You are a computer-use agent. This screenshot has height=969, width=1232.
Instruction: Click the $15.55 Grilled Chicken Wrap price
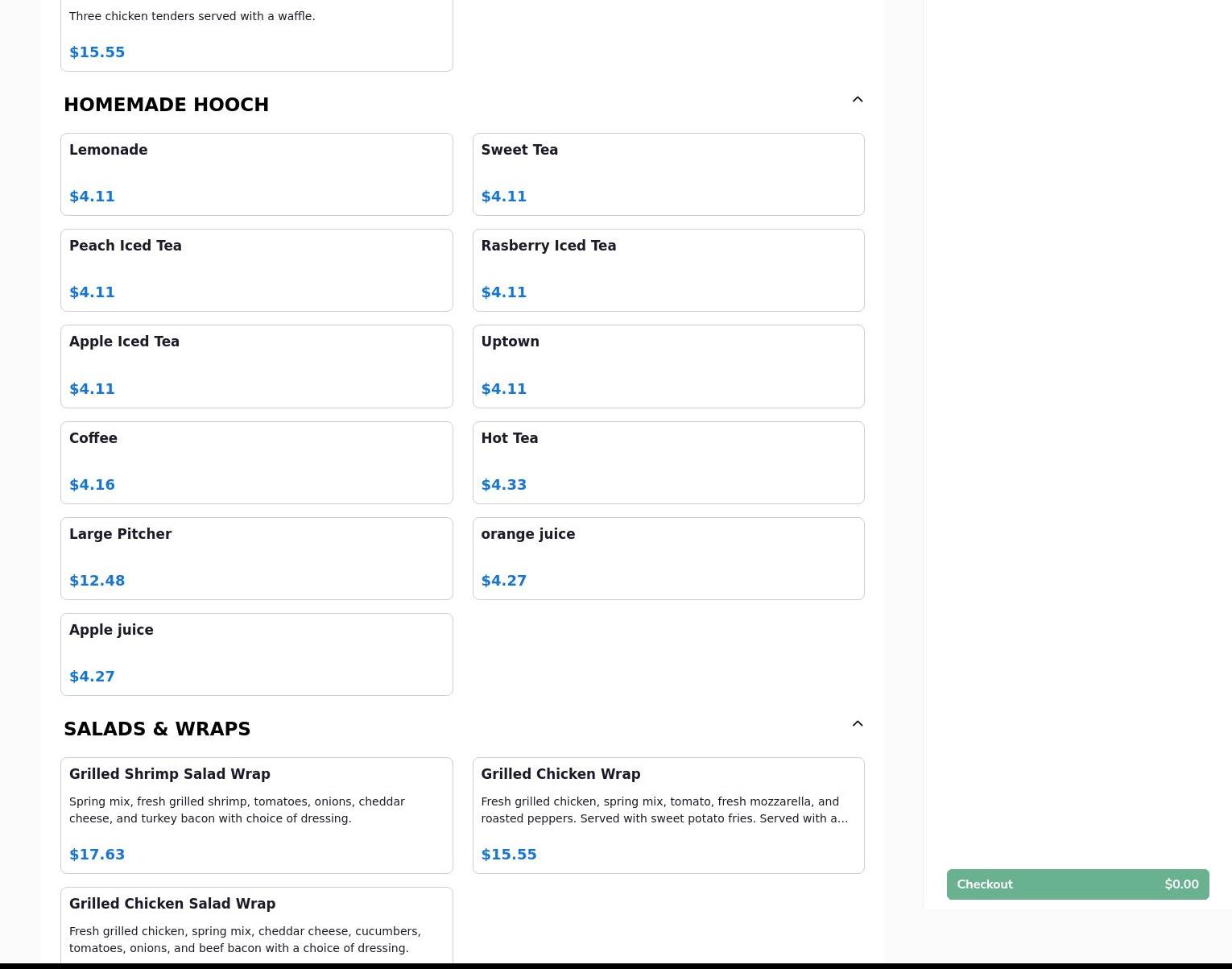[x=509, y=855]
